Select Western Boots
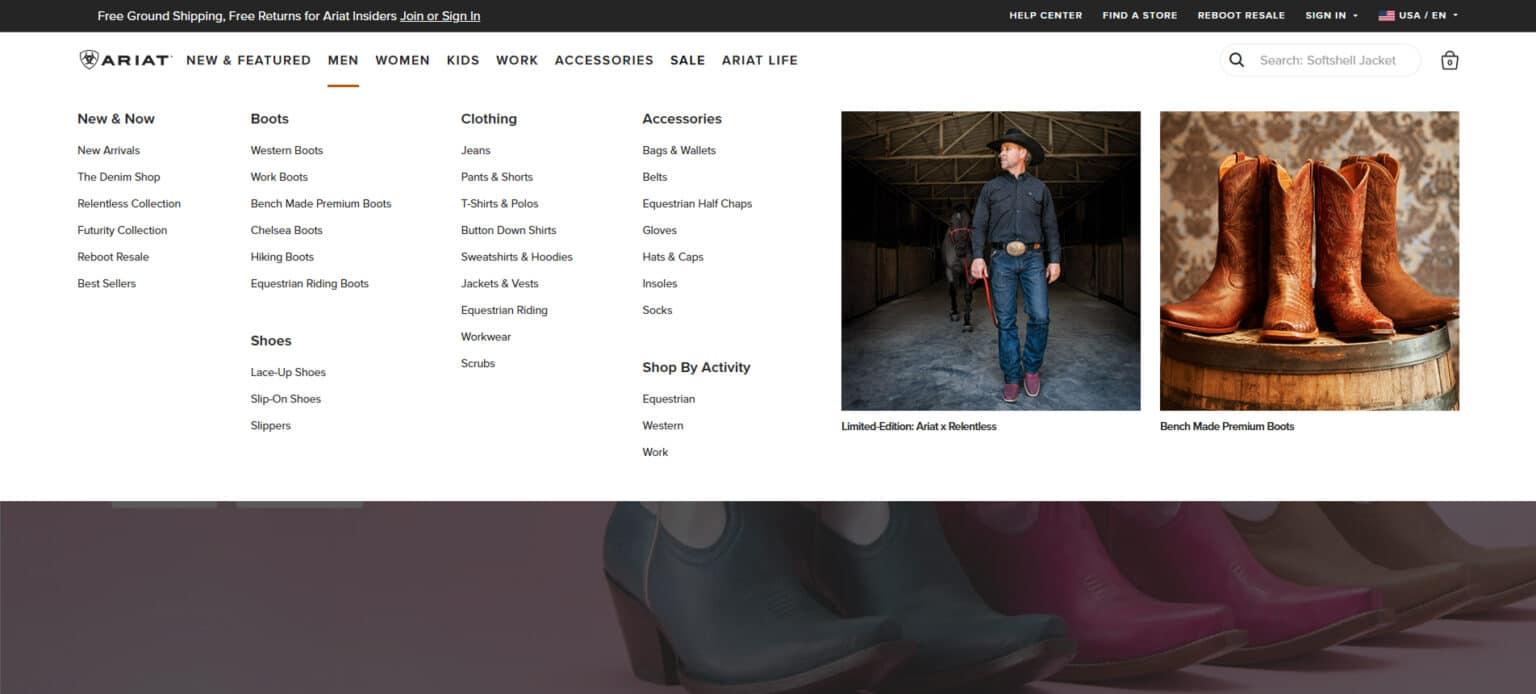The height and width of the screenshot is (694, 1536). (x=286, y=150)
